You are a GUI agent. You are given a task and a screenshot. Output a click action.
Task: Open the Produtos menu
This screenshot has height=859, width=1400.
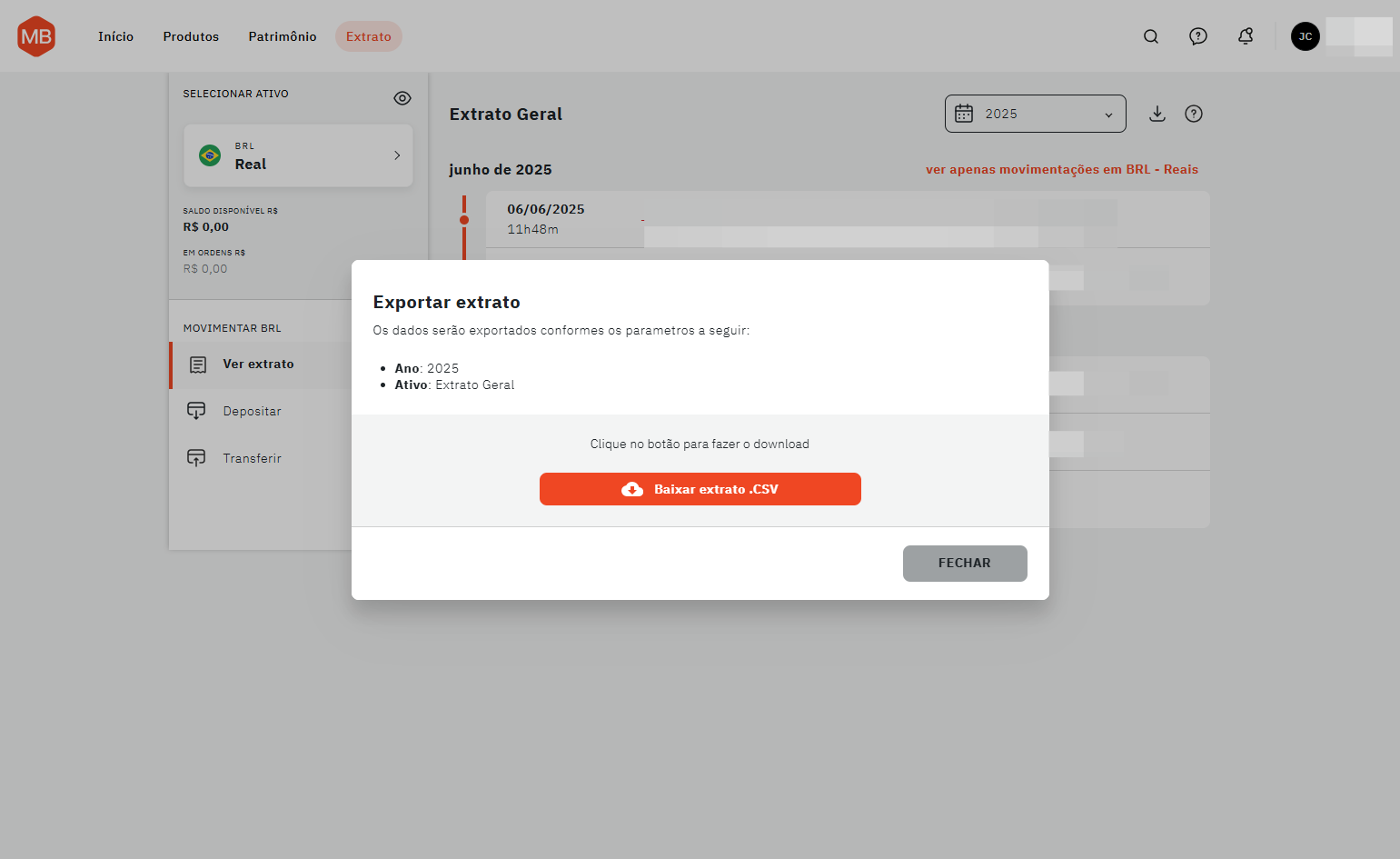click(191, 36)
